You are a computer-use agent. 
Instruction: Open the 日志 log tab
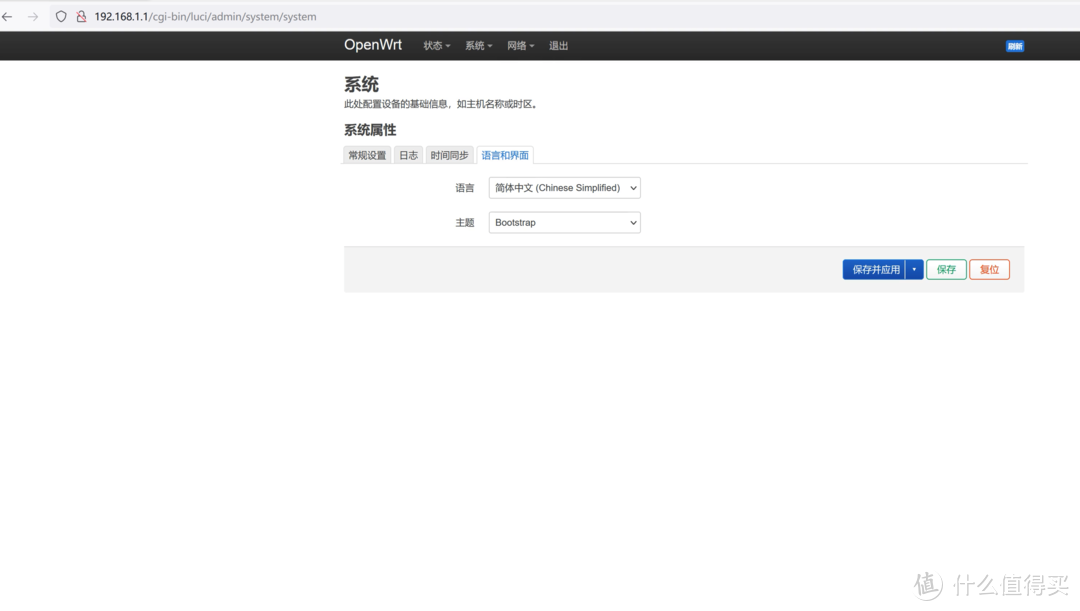408,155
